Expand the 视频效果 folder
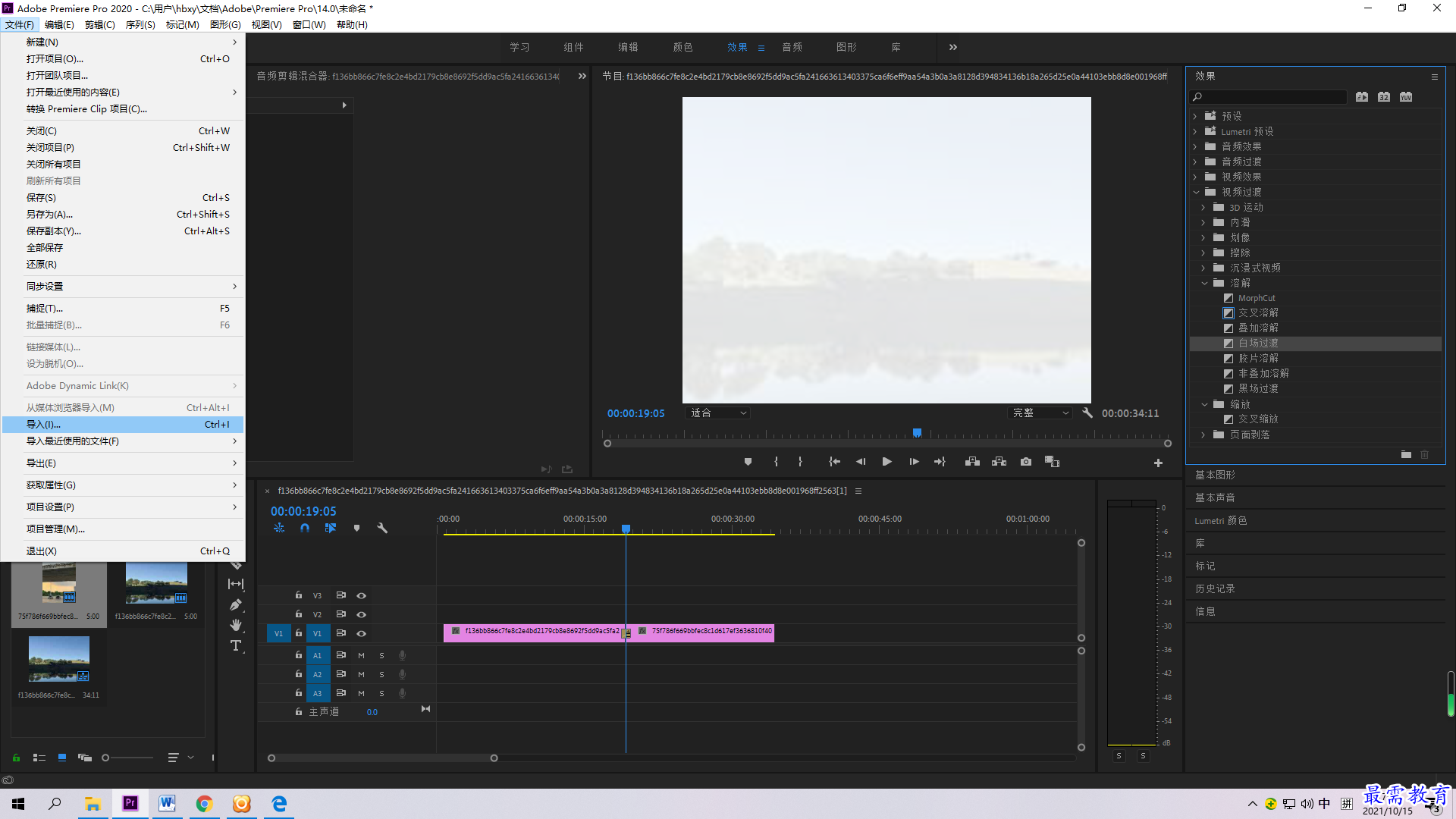This screenshot has height=819, width=1456. (x=1195, y=177)
